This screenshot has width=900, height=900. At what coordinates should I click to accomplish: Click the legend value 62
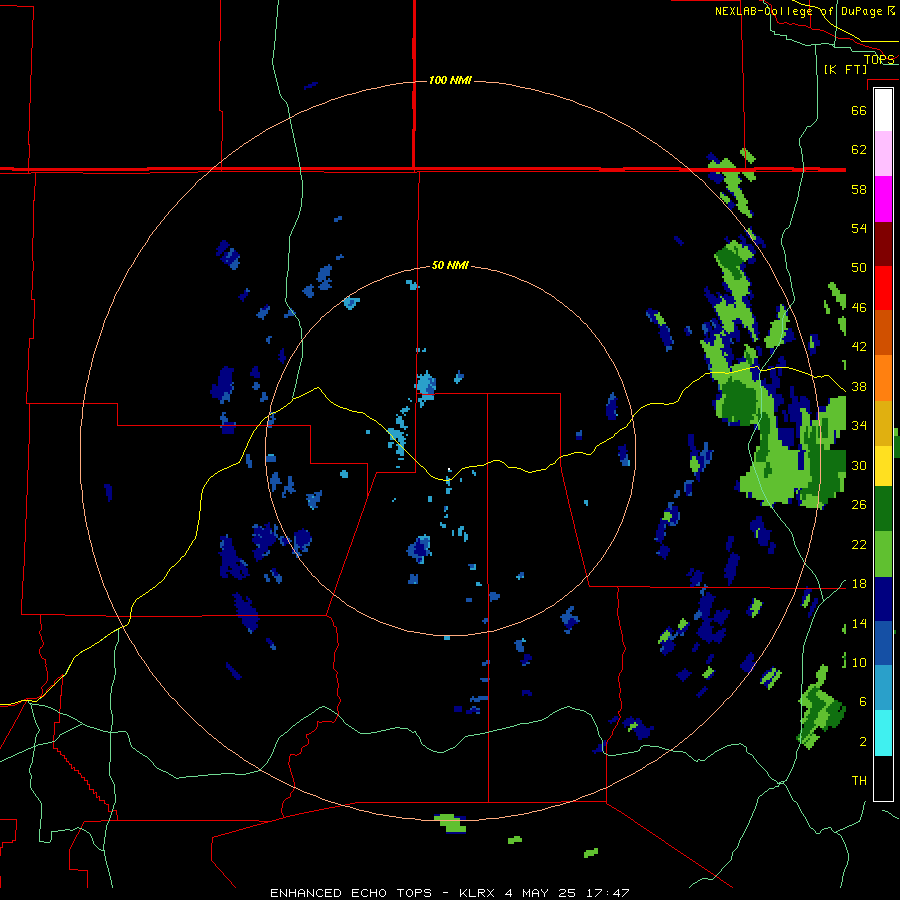[859, 150]
